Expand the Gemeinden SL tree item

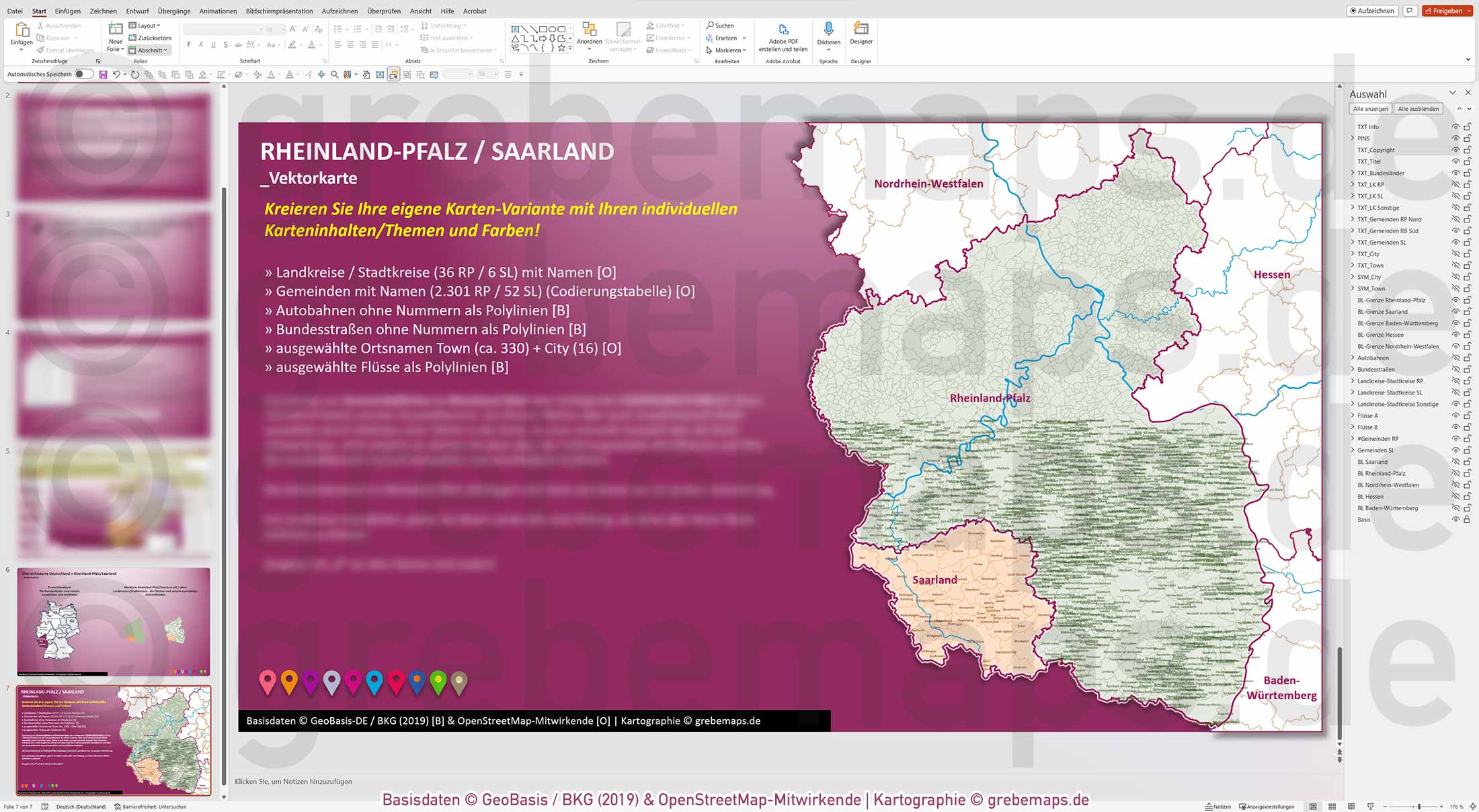point(1353,450)
